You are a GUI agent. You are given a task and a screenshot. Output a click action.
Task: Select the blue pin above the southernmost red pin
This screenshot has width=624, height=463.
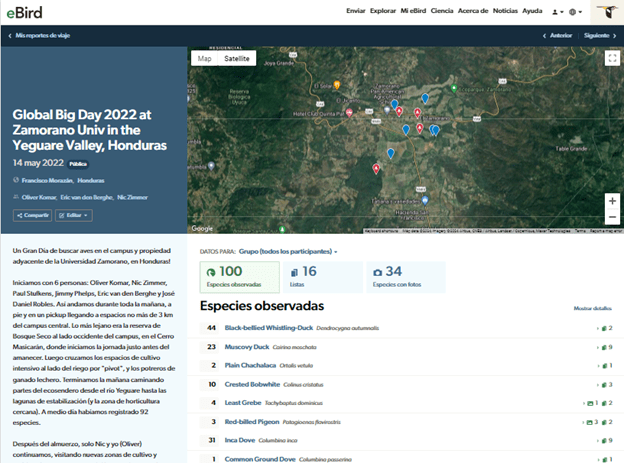pos(391,153)
